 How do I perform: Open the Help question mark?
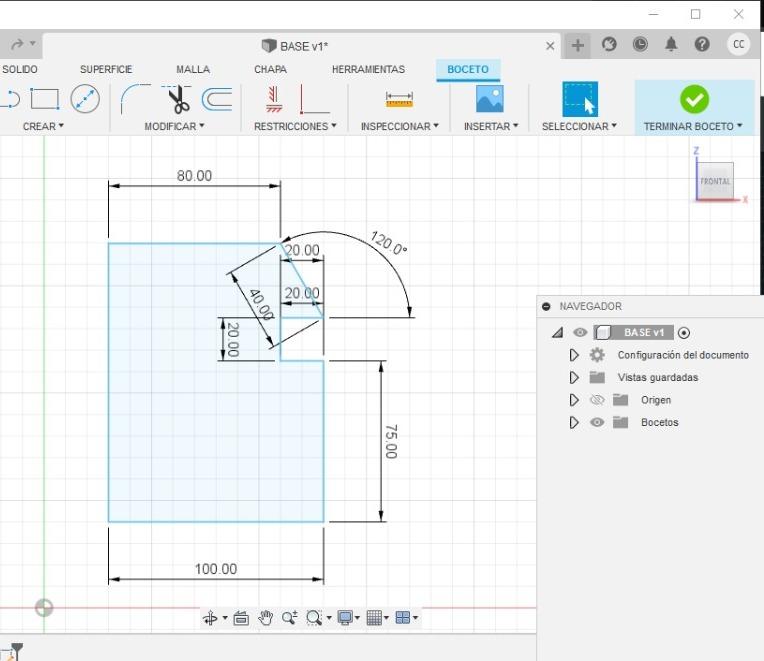coord(702,44)
